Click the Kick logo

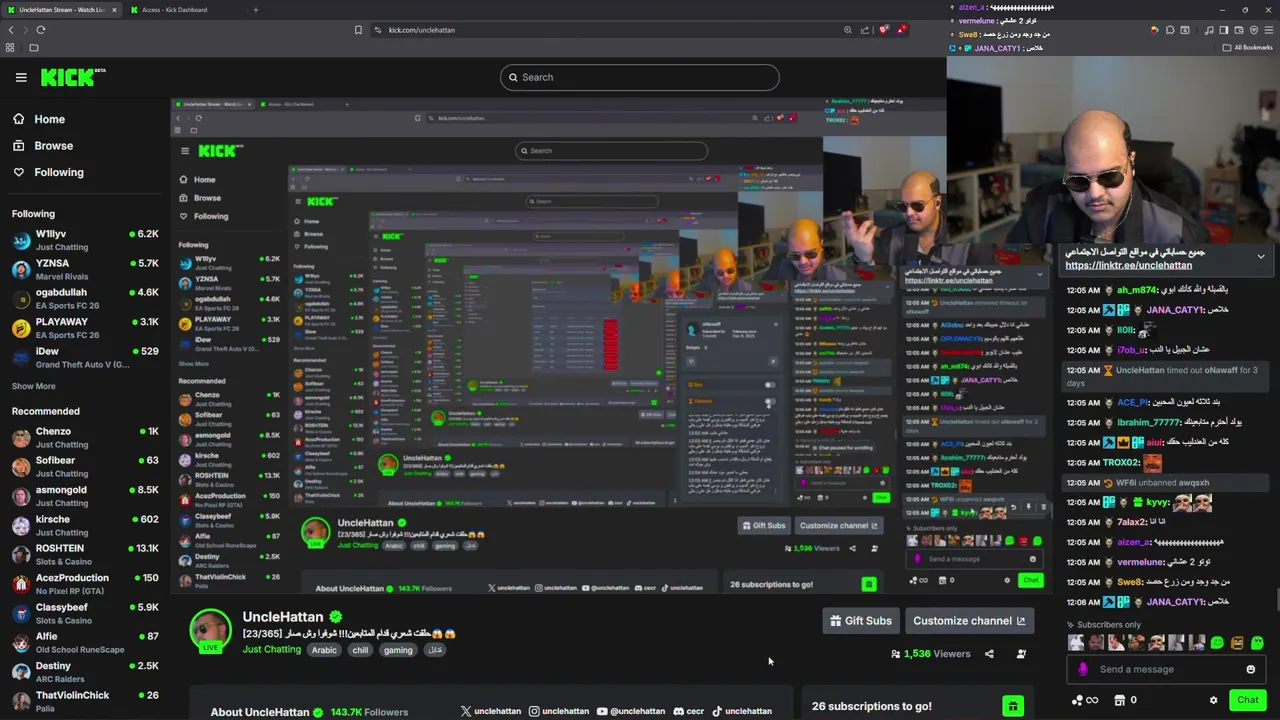point(72,77)
